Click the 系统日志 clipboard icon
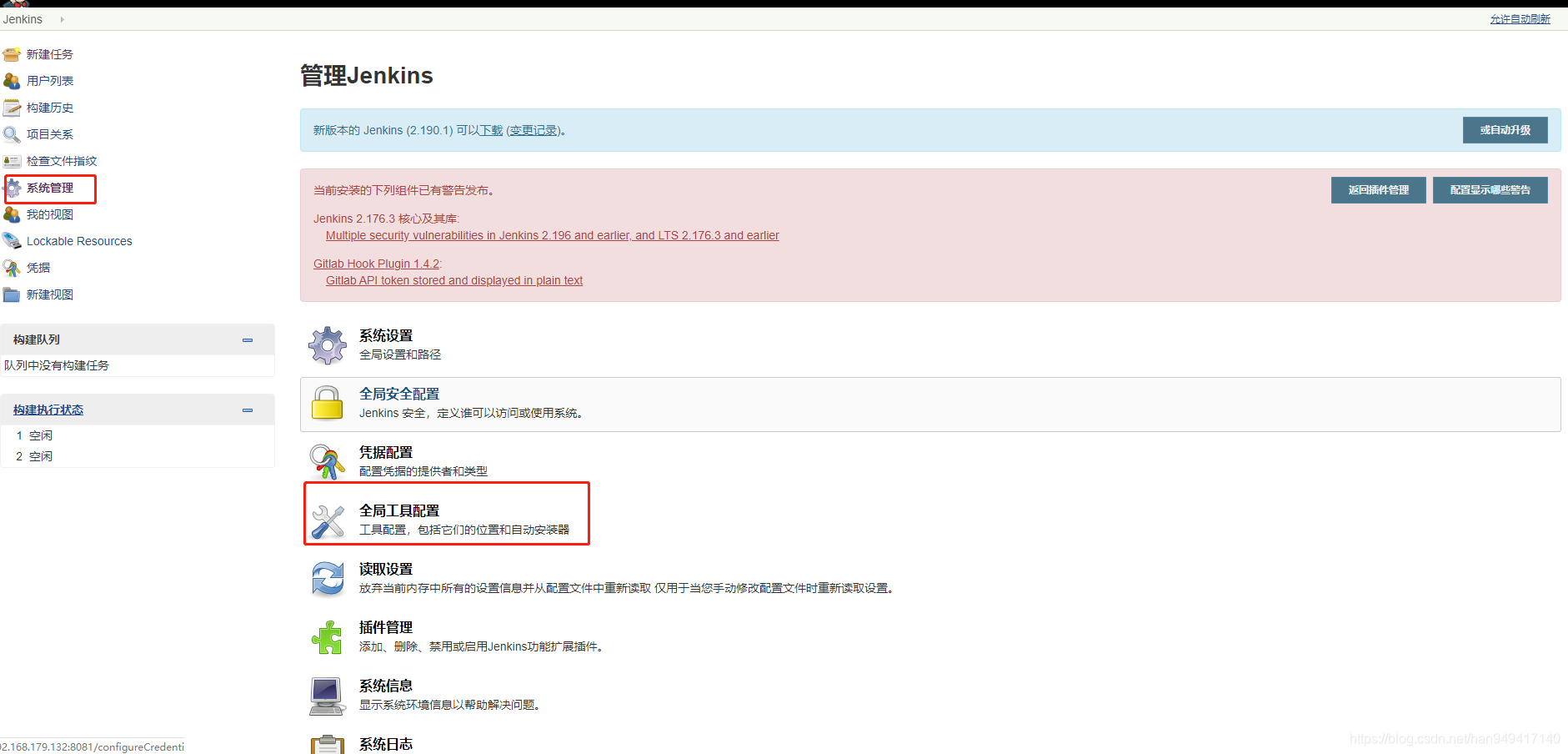This screenshot has width=1568, height=754. pos(328,745)
